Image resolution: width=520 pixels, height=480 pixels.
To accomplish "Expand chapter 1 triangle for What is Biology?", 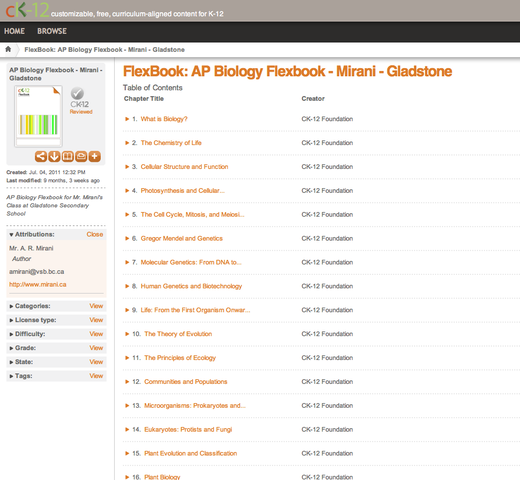I will point(127,119).
